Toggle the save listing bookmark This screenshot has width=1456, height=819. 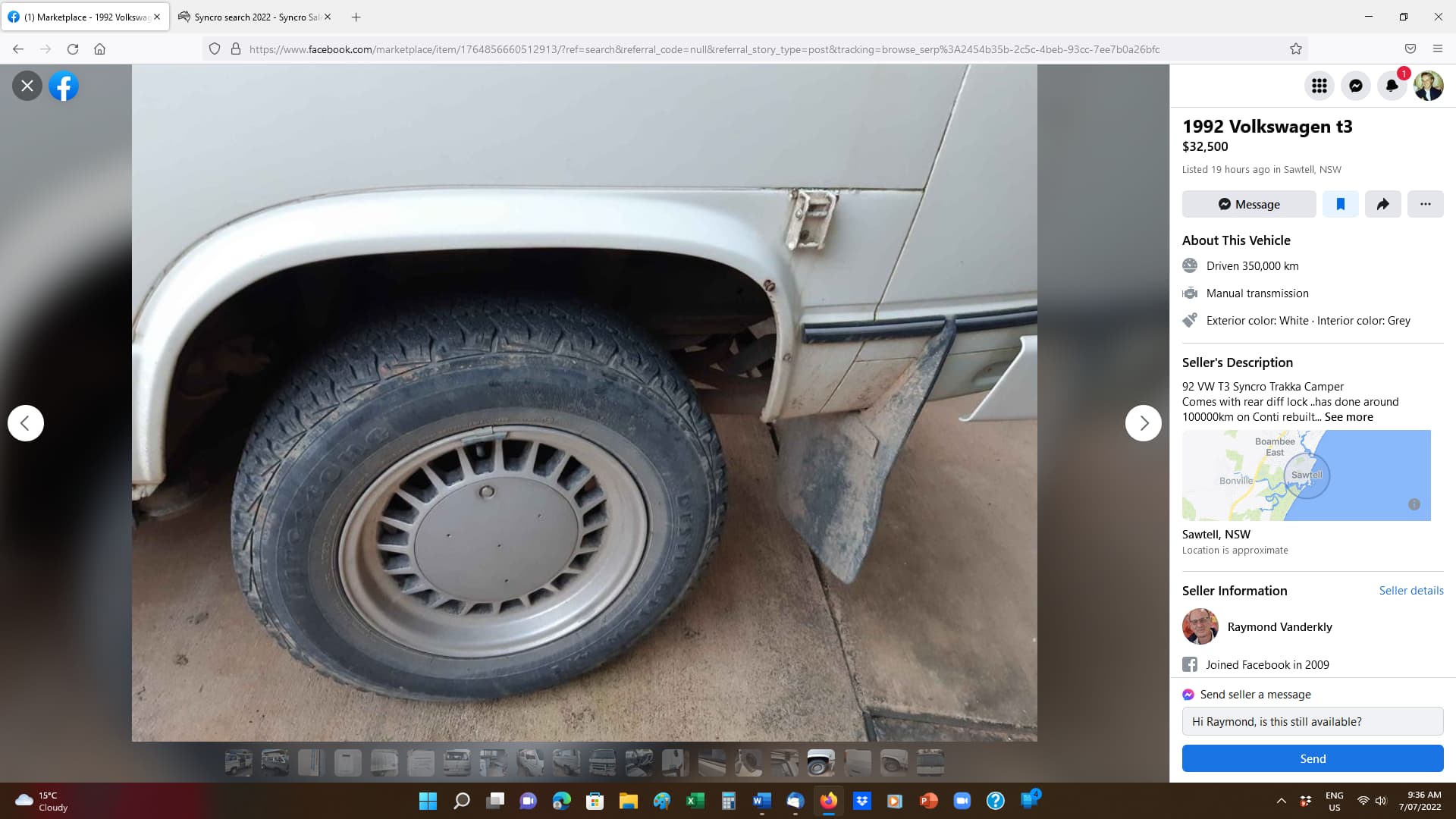coord(1340,204)
